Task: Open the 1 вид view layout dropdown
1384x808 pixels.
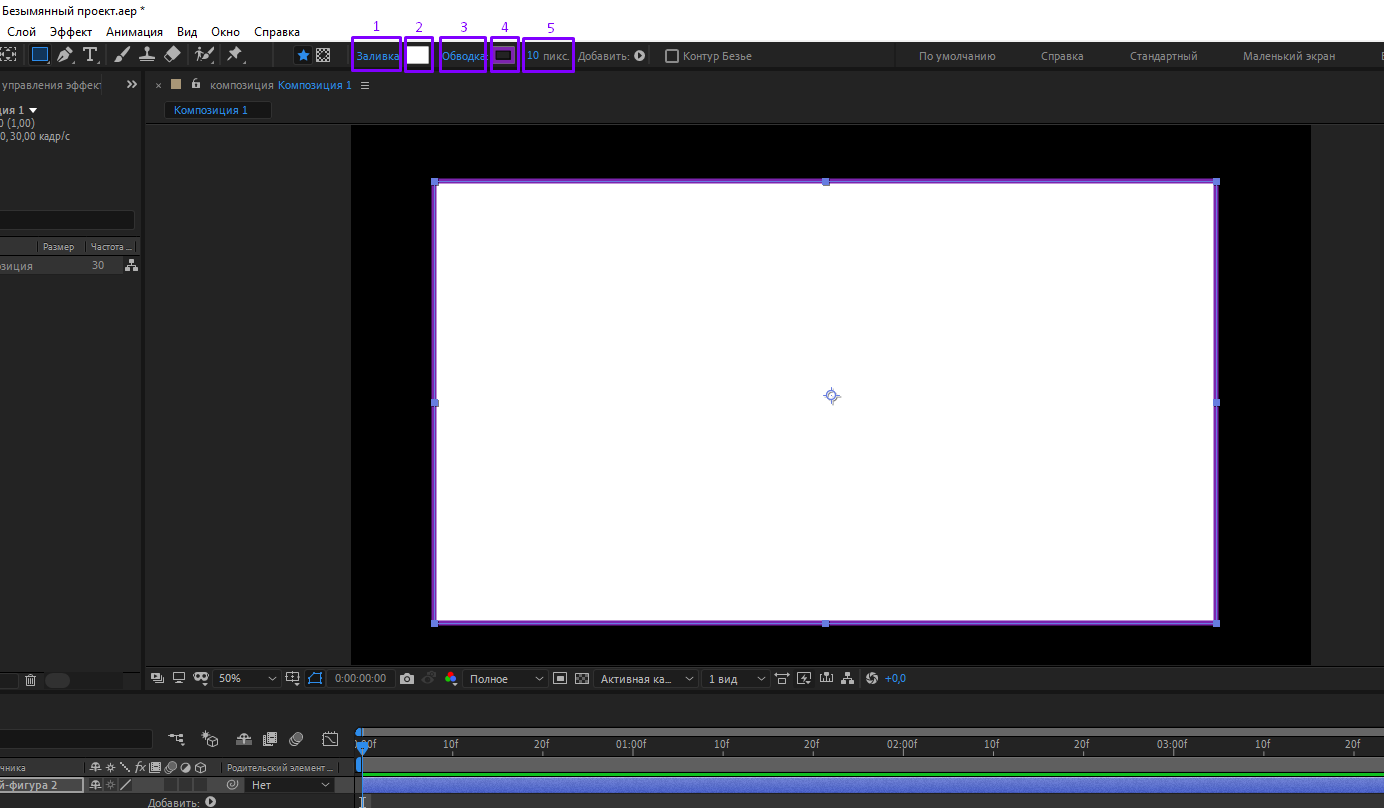Action: (736, 678)
